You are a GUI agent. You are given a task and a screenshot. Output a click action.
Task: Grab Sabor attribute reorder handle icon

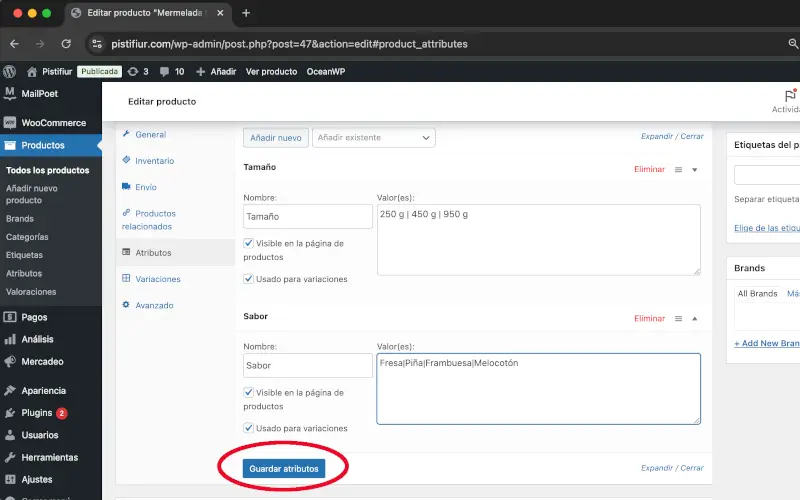pos(678,319)
